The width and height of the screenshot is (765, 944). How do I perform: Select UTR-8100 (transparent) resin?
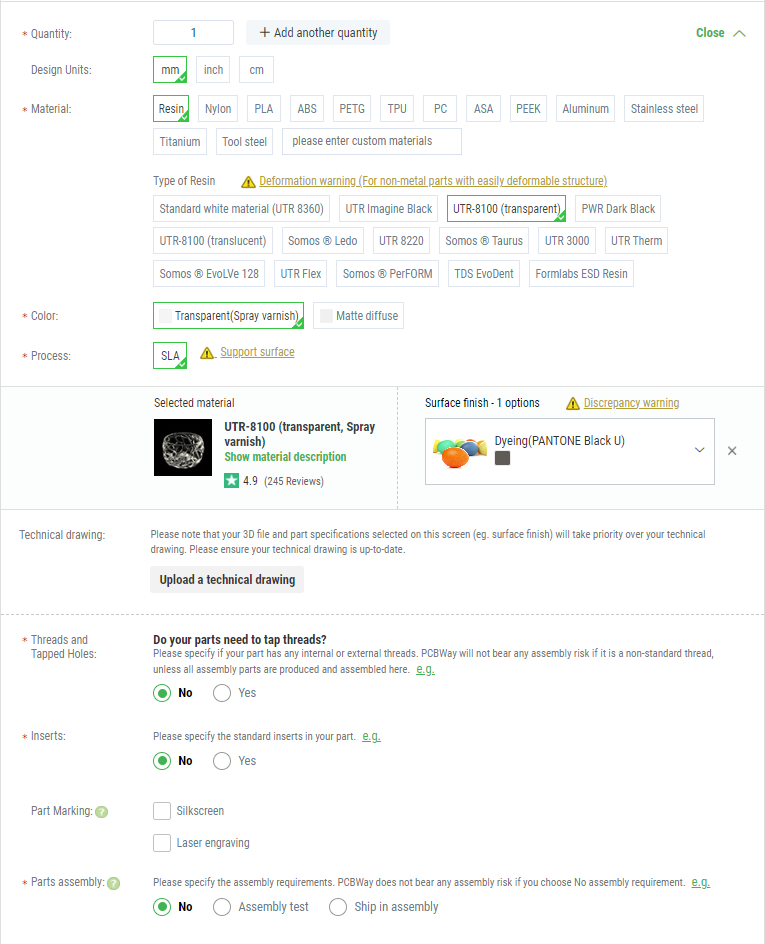tap(507, 209)
